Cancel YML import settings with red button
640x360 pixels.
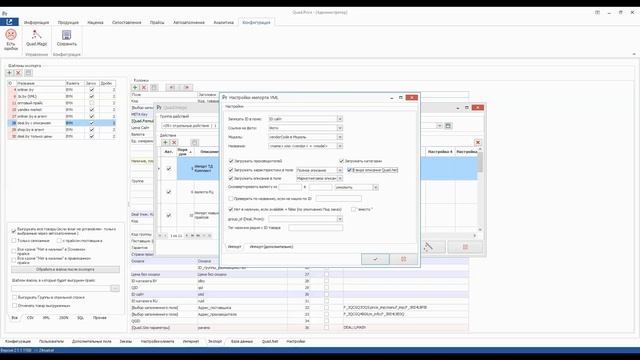404,259
